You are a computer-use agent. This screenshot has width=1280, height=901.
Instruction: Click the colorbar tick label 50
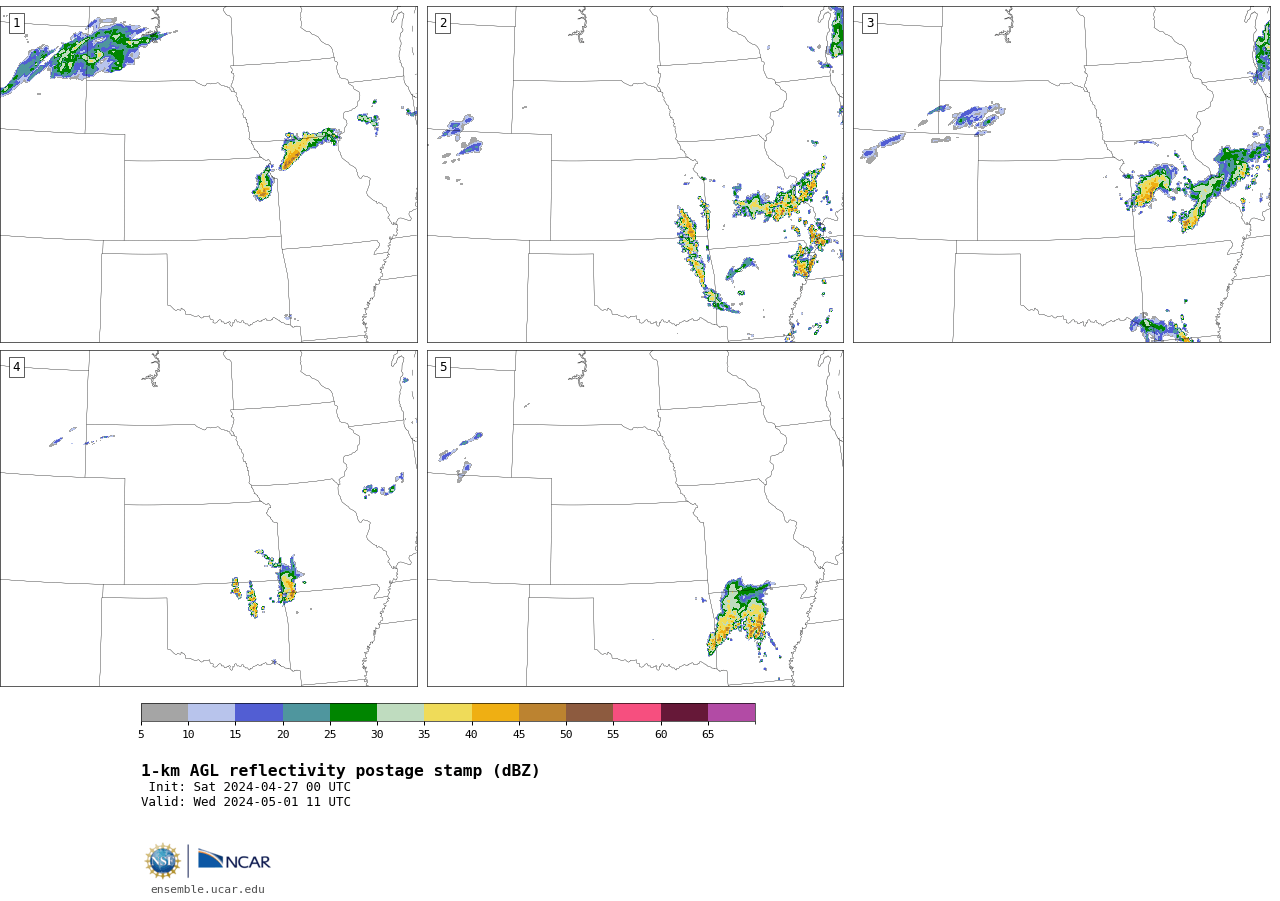(x=566, y=735)
